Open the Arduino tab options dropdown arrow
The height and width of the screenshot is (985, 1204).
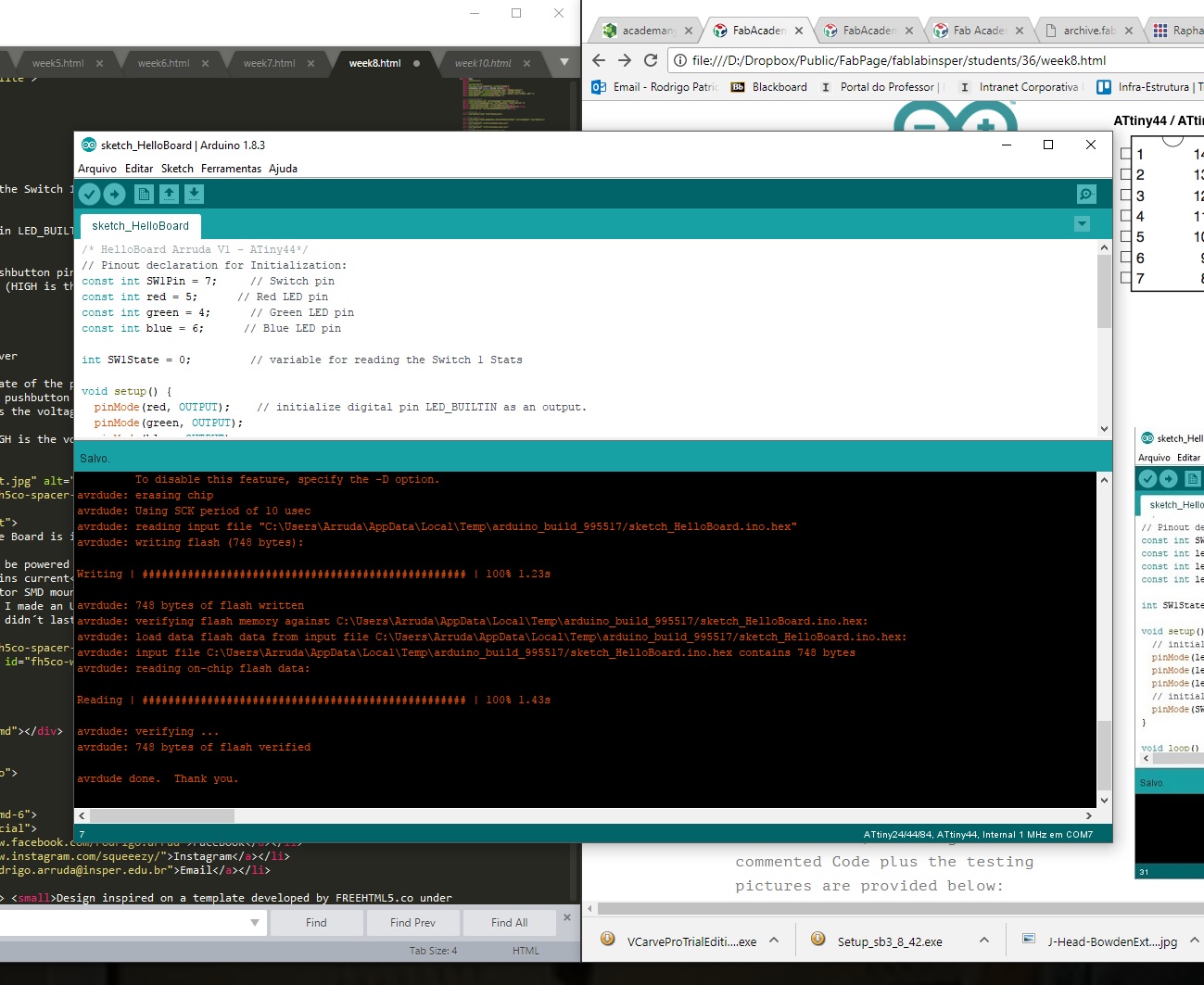pyautogui.click(x=1082, y=224)
